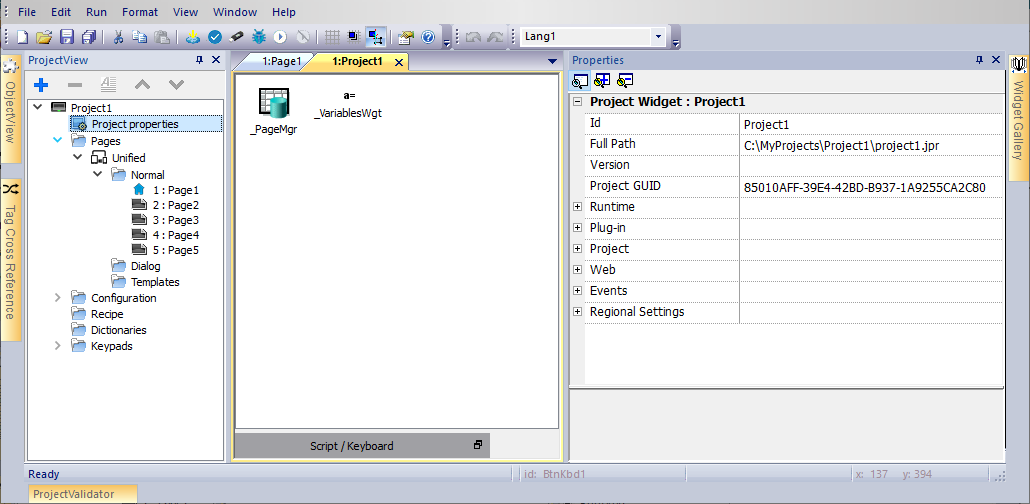The height and width of the screenshot is (504, 1030).
Task: Click the Copy toolbar icon
Action: [x=139, y=37]
